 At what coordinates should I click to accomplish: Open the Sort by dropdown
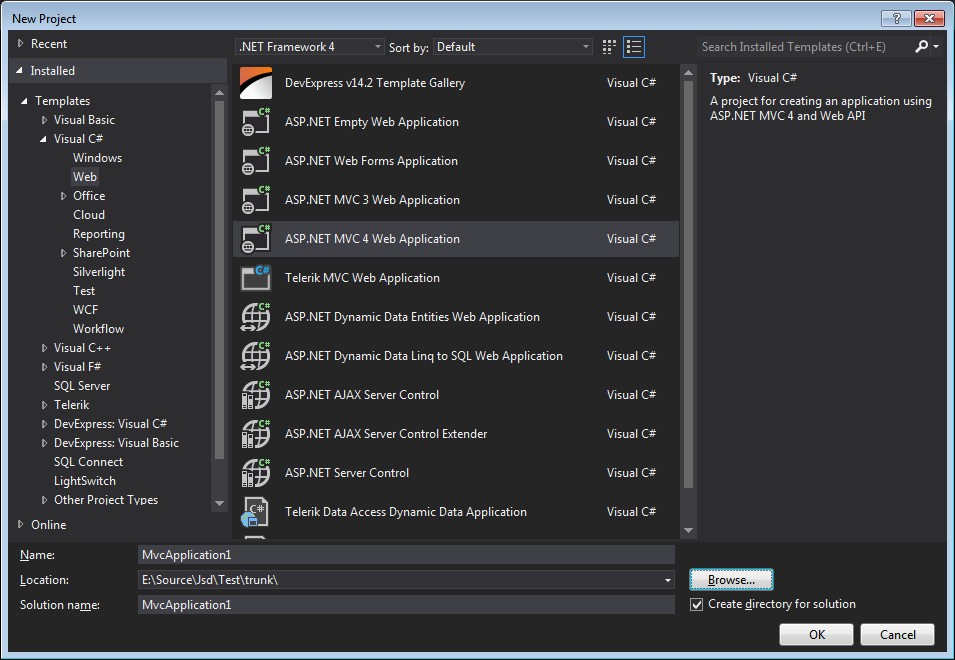[513, 47]
